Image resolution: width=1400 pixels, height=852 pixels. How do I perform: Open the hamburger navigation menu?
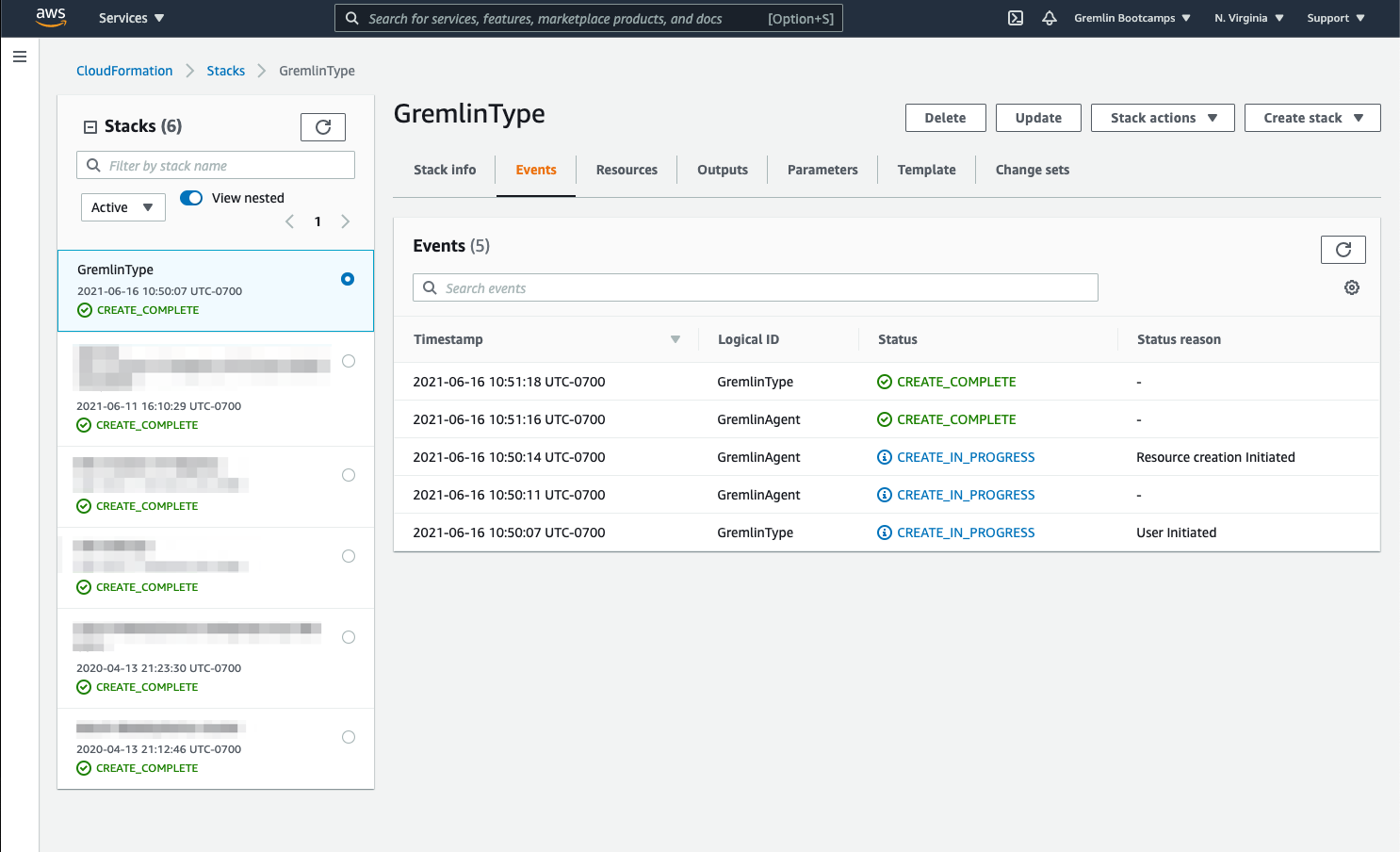(x=20, y=57)
